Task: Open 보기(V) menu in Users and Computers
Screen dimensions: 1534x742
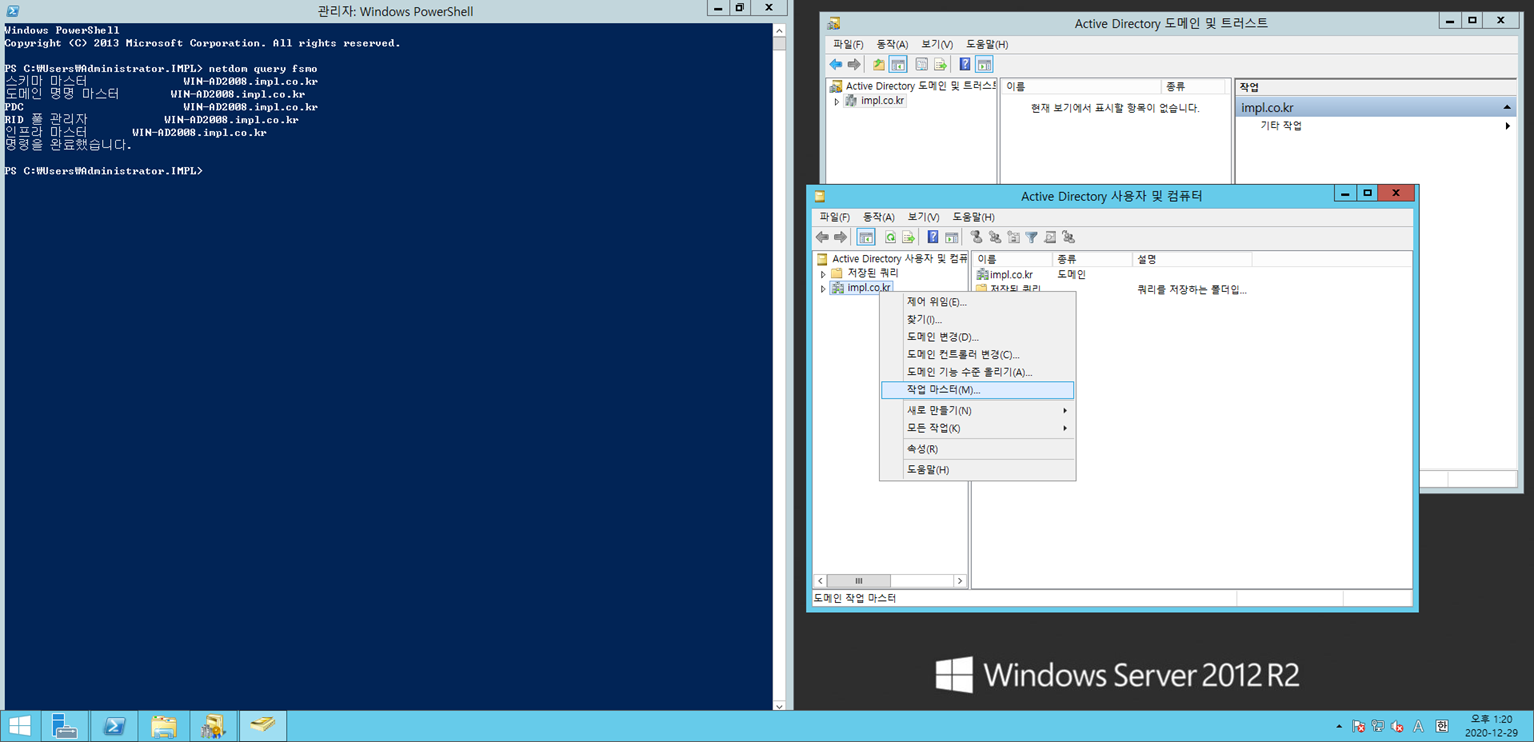Action: [x=923, y=217]
